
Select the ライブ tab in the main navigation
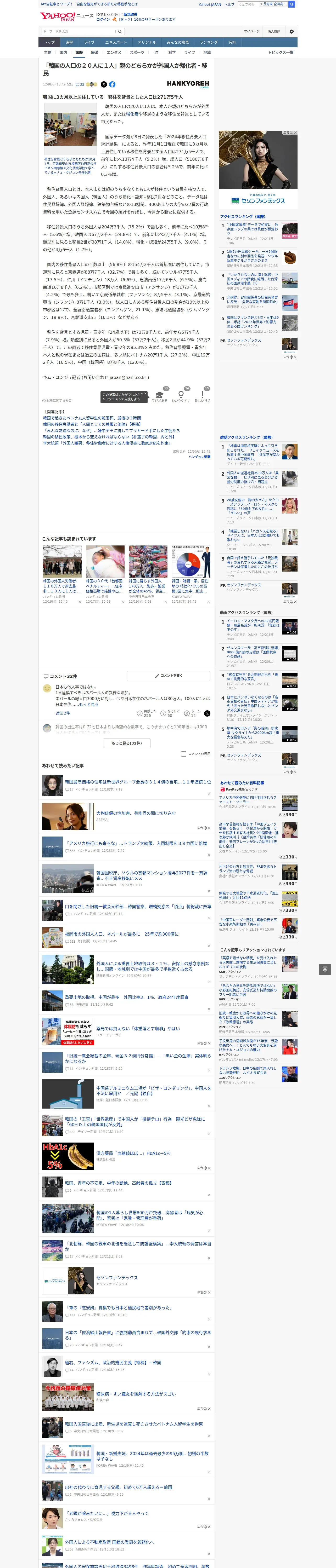[x=89, y=43]
